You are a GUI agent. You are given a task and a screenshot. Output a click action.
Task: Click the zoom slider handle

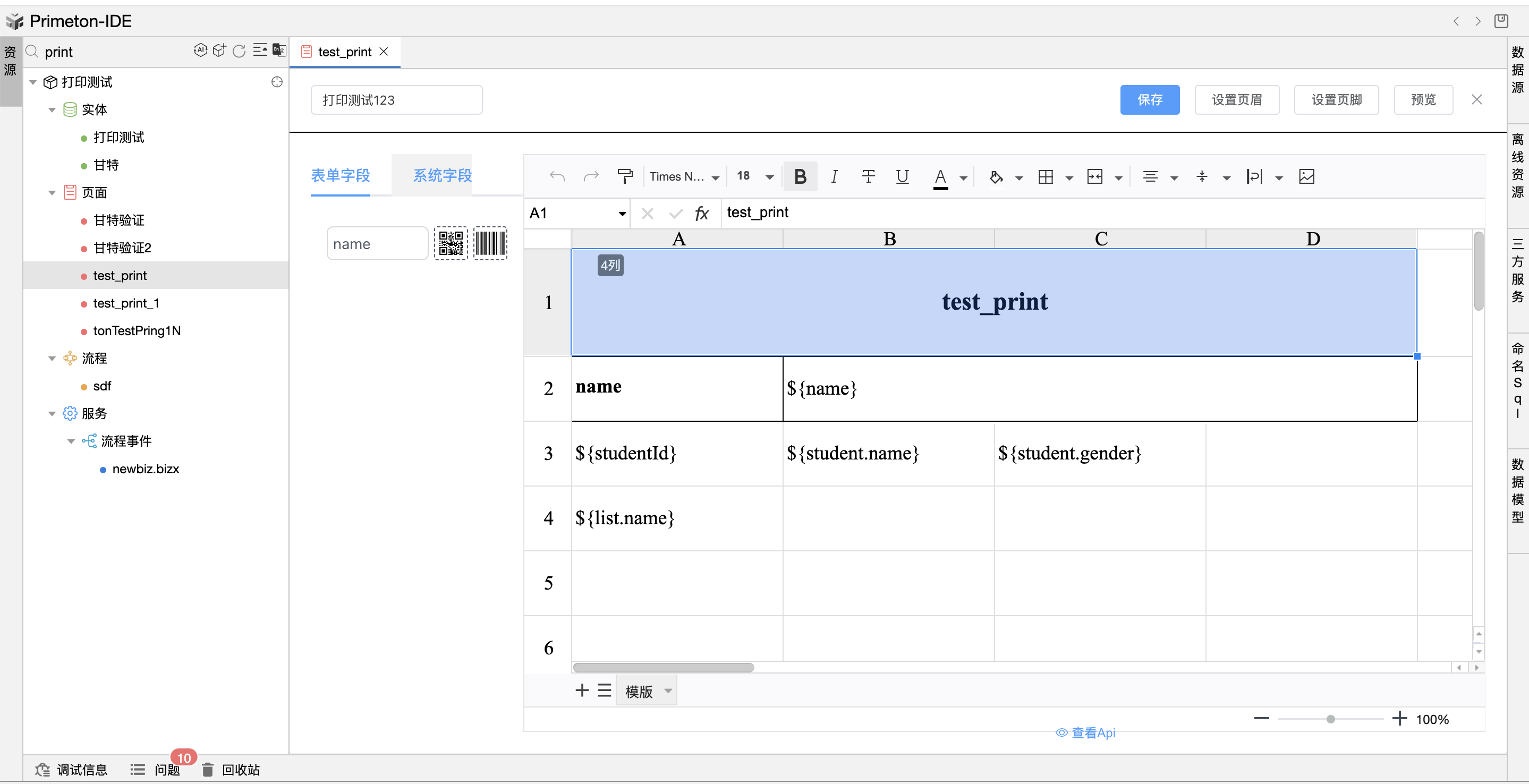pyautogui.click(x=1330, y=719)
